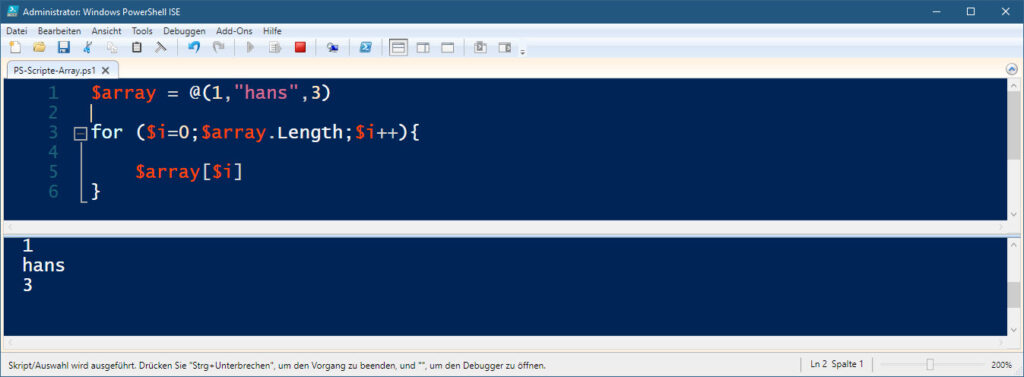The height and width of the screenshot is (377, 1024).
Task: Click the output line "hans" in the console
Action: pyautogui.click(x=43, y=265)
